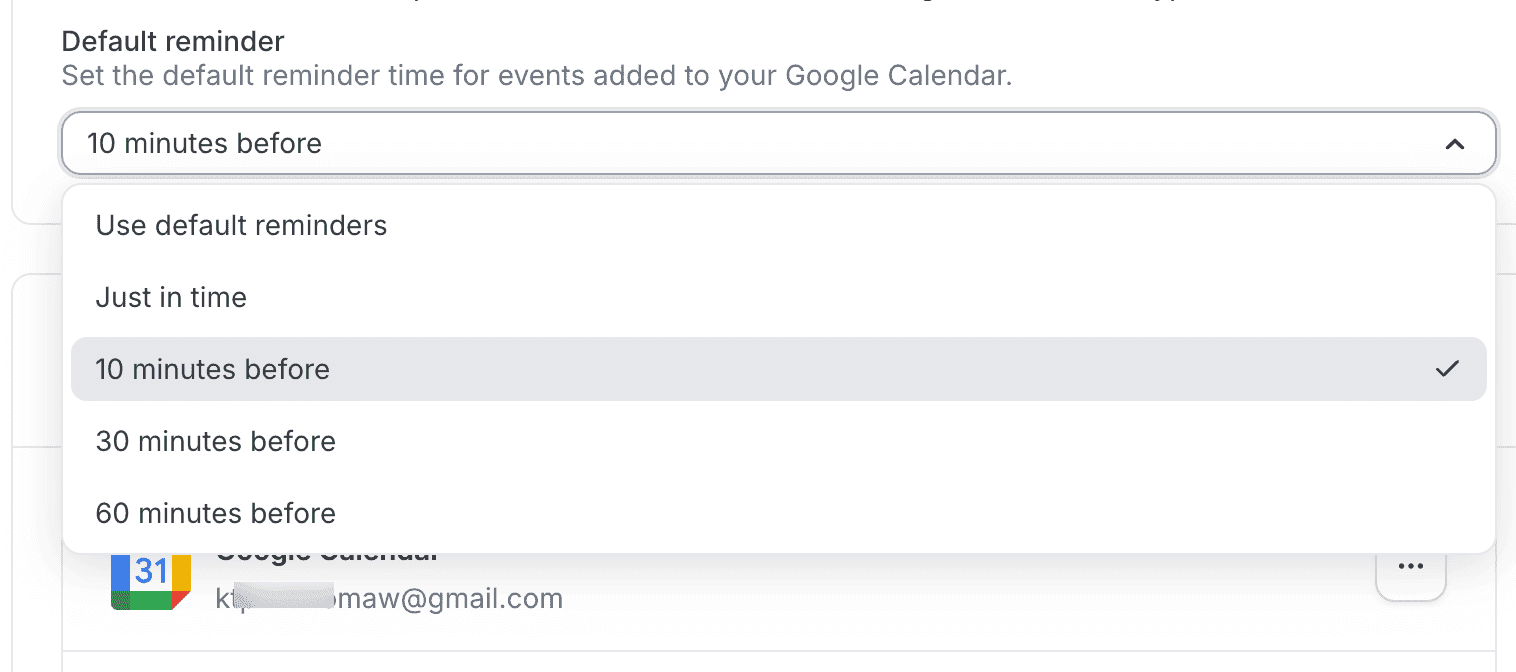Select the currently highlighted 10 minutes before option

click(400, 369)
